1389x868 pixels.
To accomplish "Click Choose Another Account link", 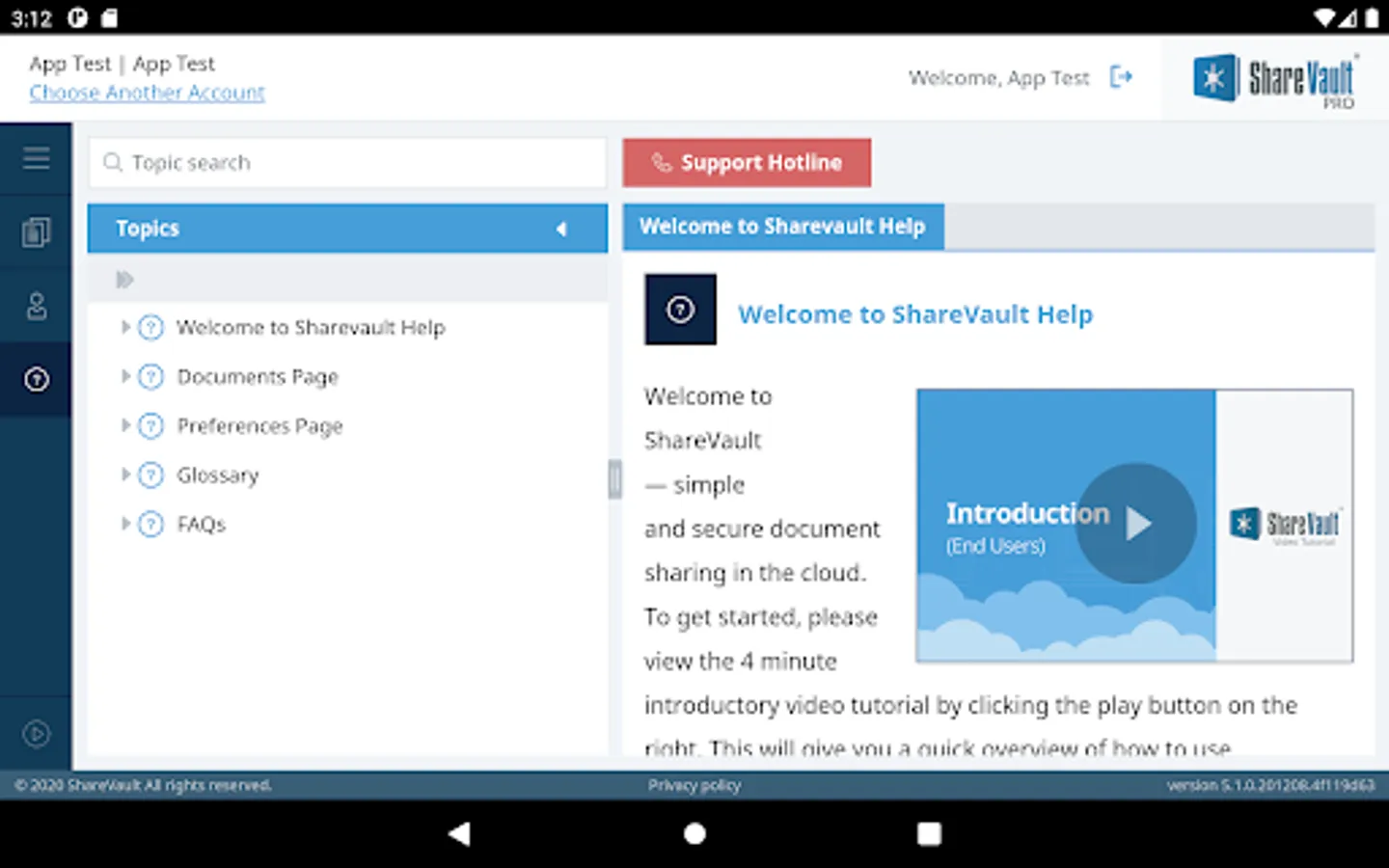I will [x=147, y=93].
